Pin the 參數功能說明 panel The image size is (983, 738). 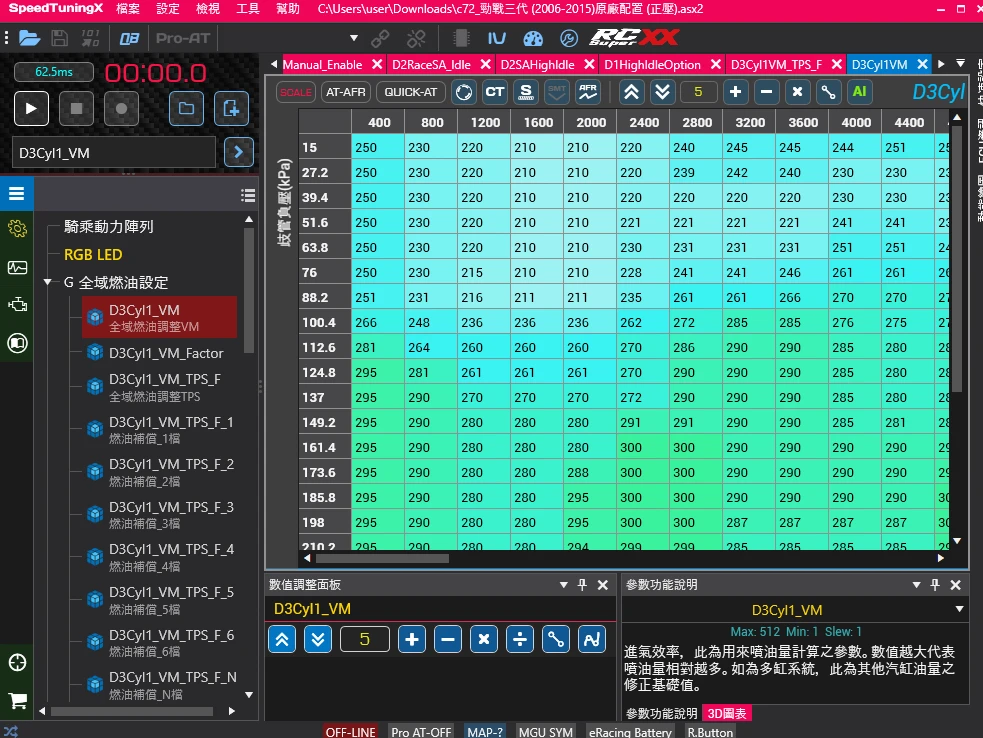(935, 585)
